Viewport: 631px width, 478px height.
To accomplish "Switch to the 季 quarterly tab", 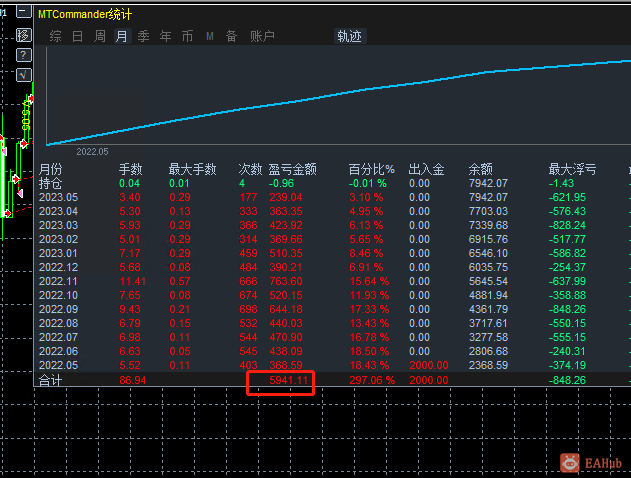I will tap(143, 36).
